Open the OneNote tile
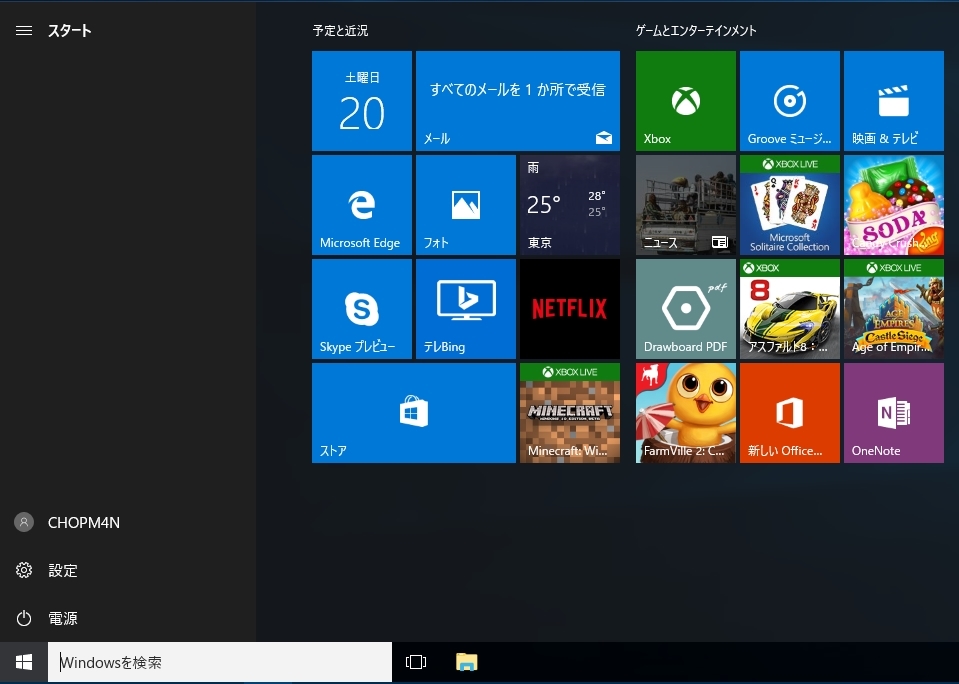Screen dimensions: 959x684 coord(894,413)
